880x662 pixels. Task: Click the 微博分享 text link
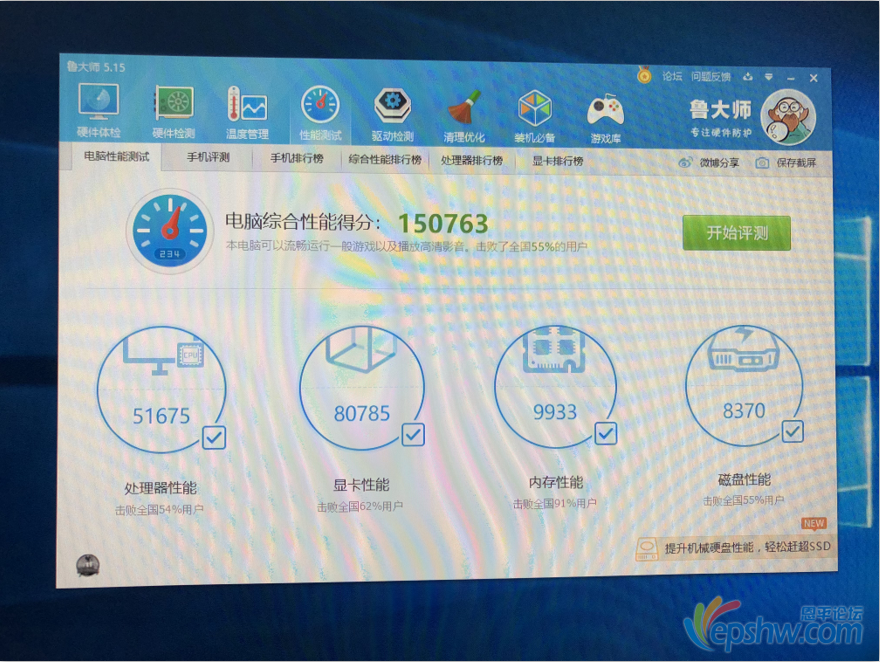point(719,163)
